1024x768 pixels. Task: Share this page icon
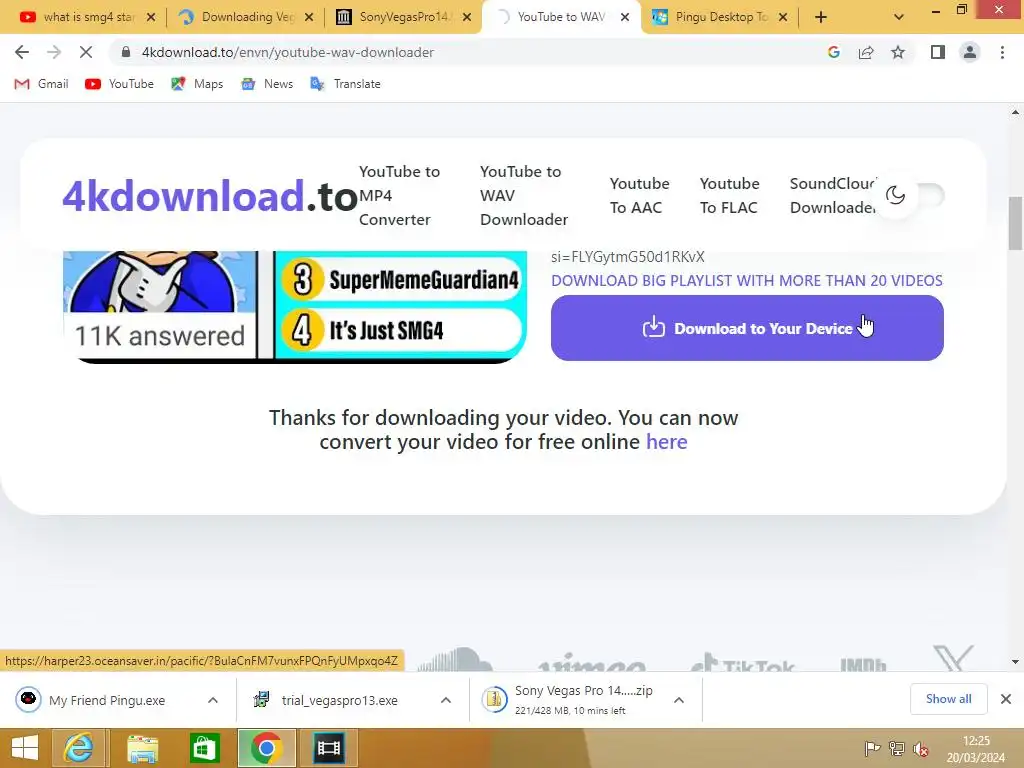tap(866, 52)
